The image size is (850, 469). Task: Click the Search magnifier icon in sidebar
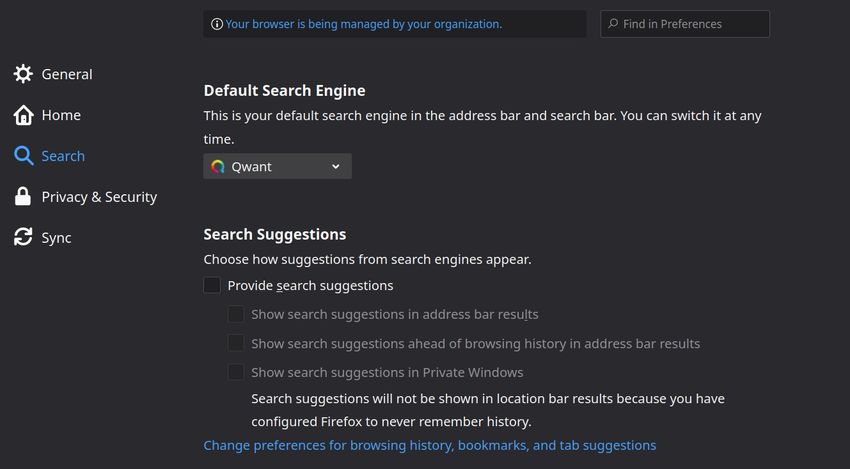(x=23, y=156)
